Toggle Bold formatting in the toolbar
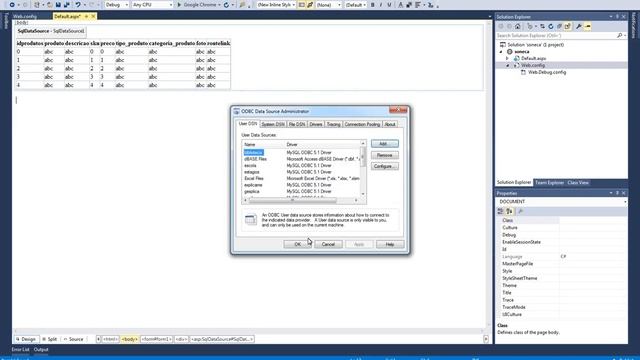This screenshot has height=360, width=640. coord(372,5)
